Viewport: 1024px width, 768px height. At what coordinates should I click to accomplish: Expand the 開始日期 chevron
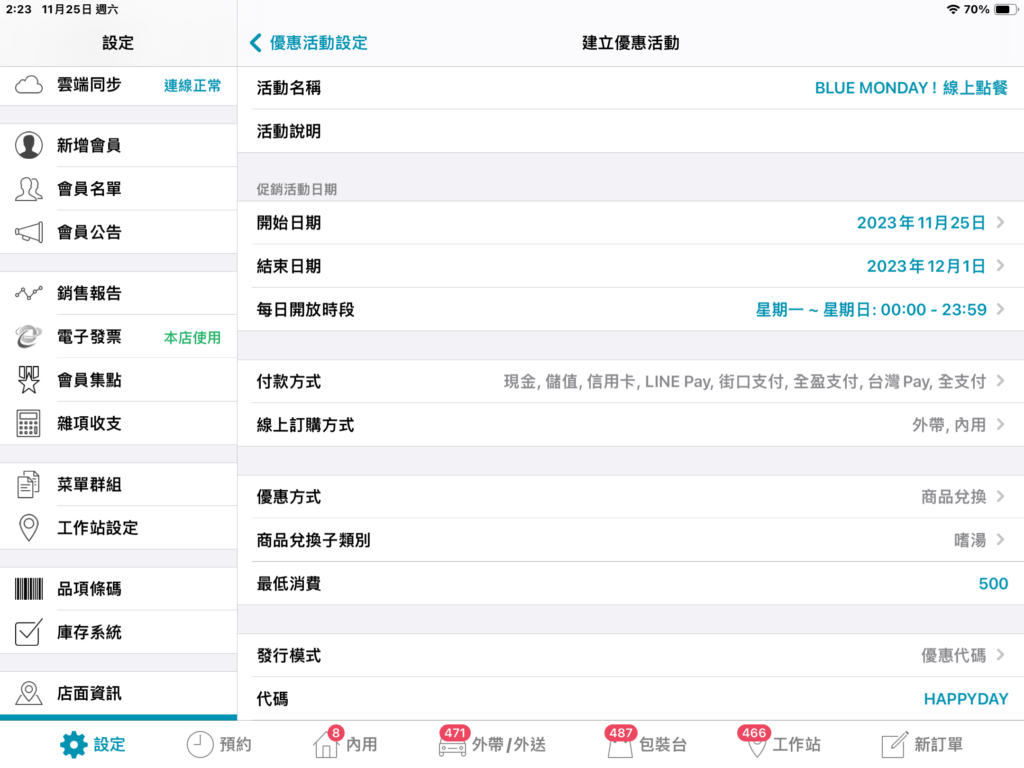point(1000,223)
